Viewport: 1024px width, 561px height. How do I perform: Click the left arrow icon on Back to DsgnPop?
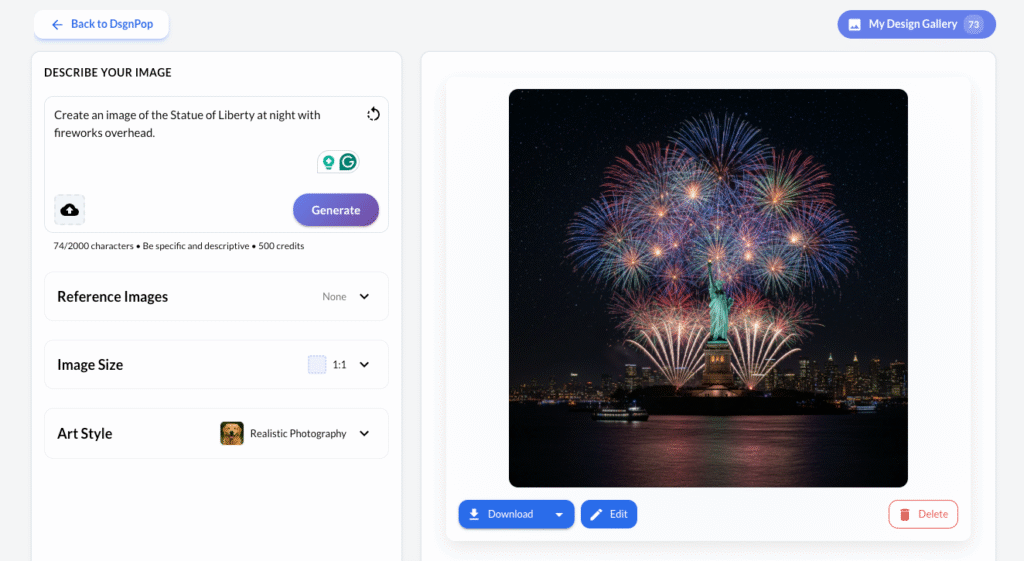coord(57,24)
